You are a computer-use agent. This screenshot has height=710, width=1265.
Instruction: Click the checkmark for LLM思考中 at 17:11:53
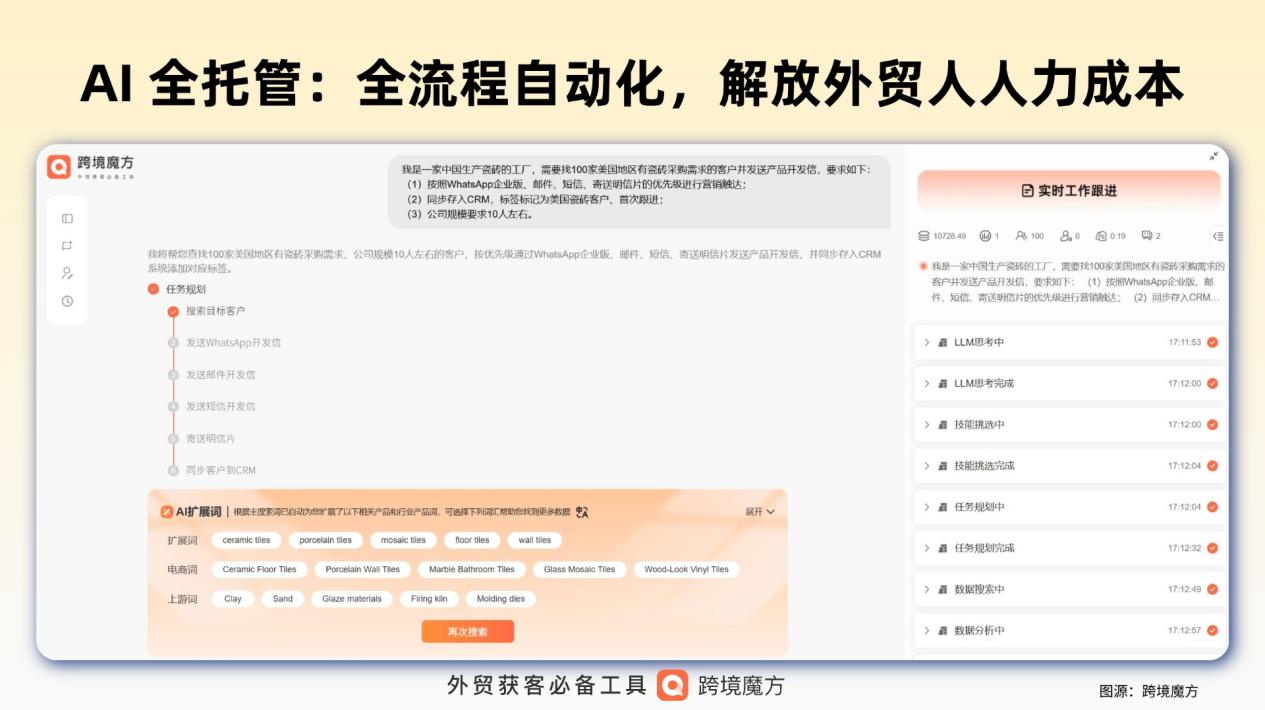click(1212, 342)
